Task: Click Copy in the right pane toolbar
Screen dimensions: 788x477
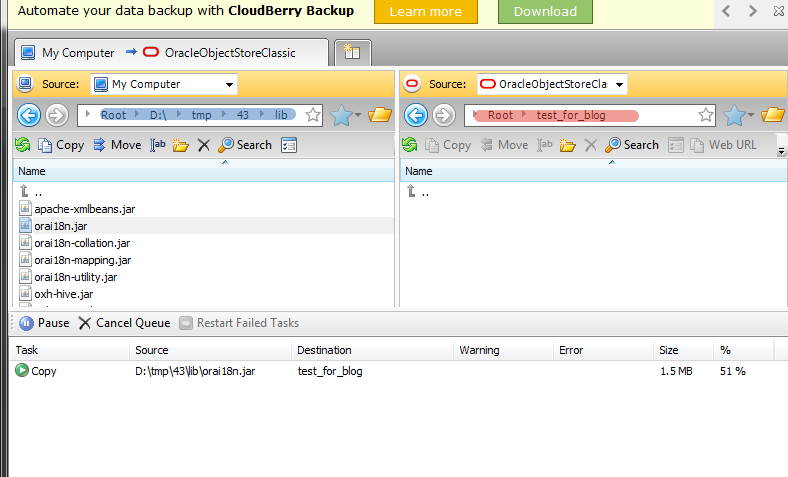Action: pyautogui.click(x=448, y=145)
